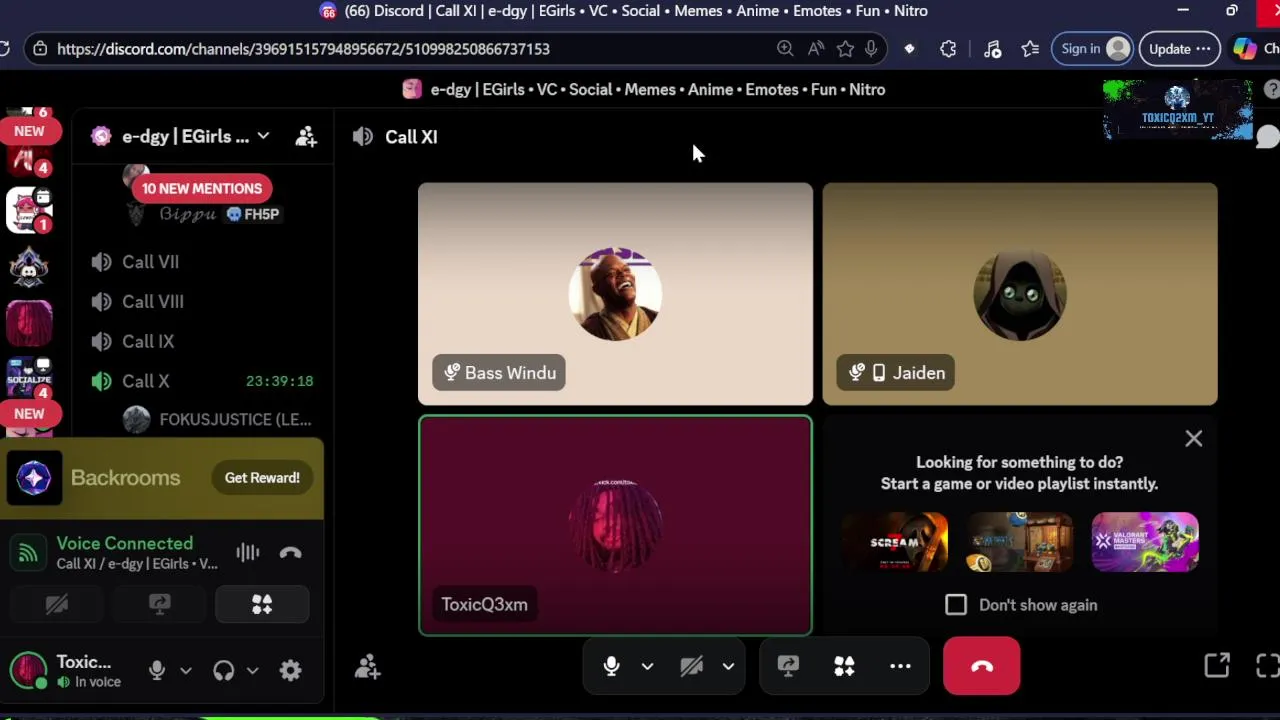
Task: Click microphone icon in address bar
Action: coord(871,49)
